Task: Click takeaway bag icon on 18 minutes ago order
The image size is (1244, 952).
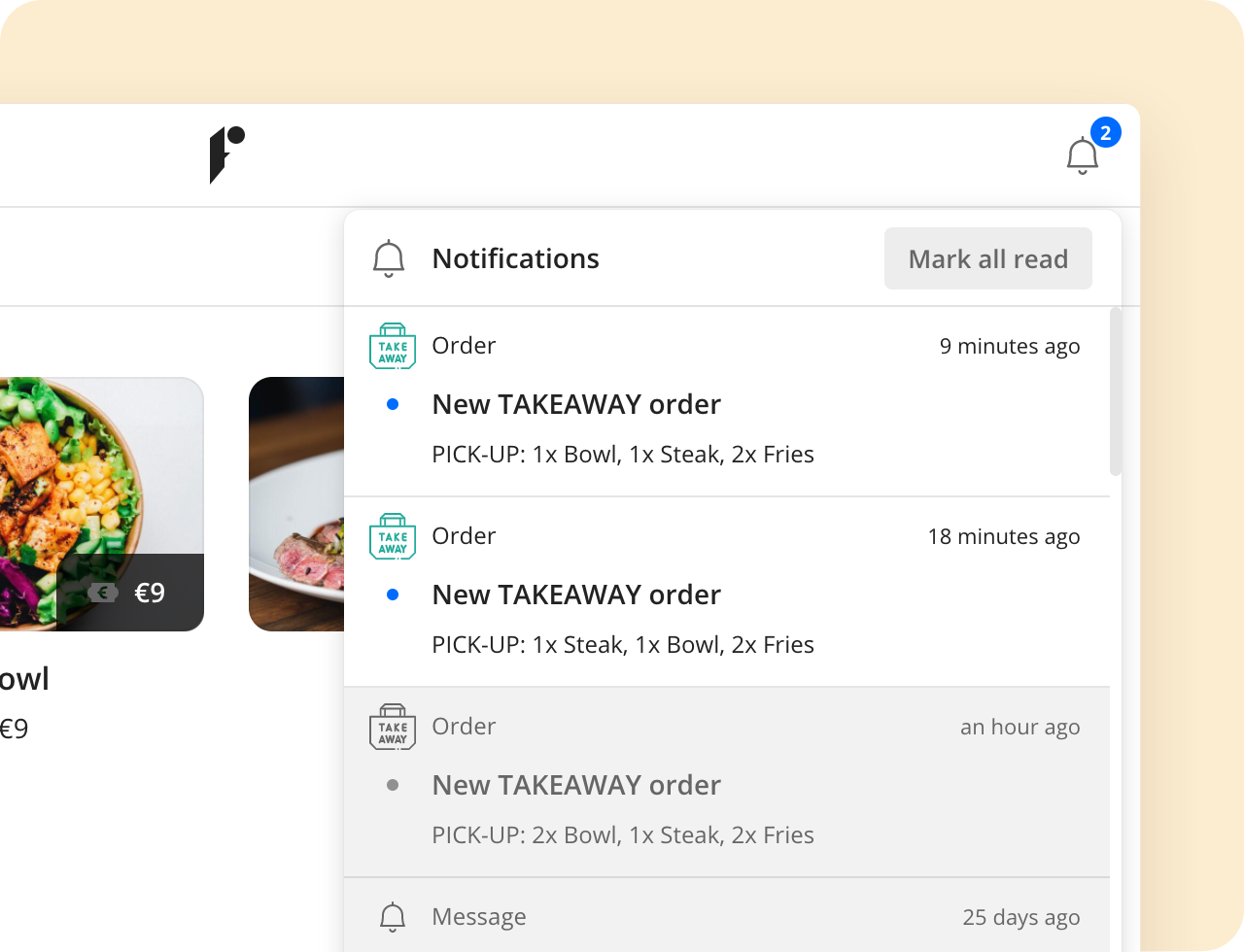Action: [393, 537]
